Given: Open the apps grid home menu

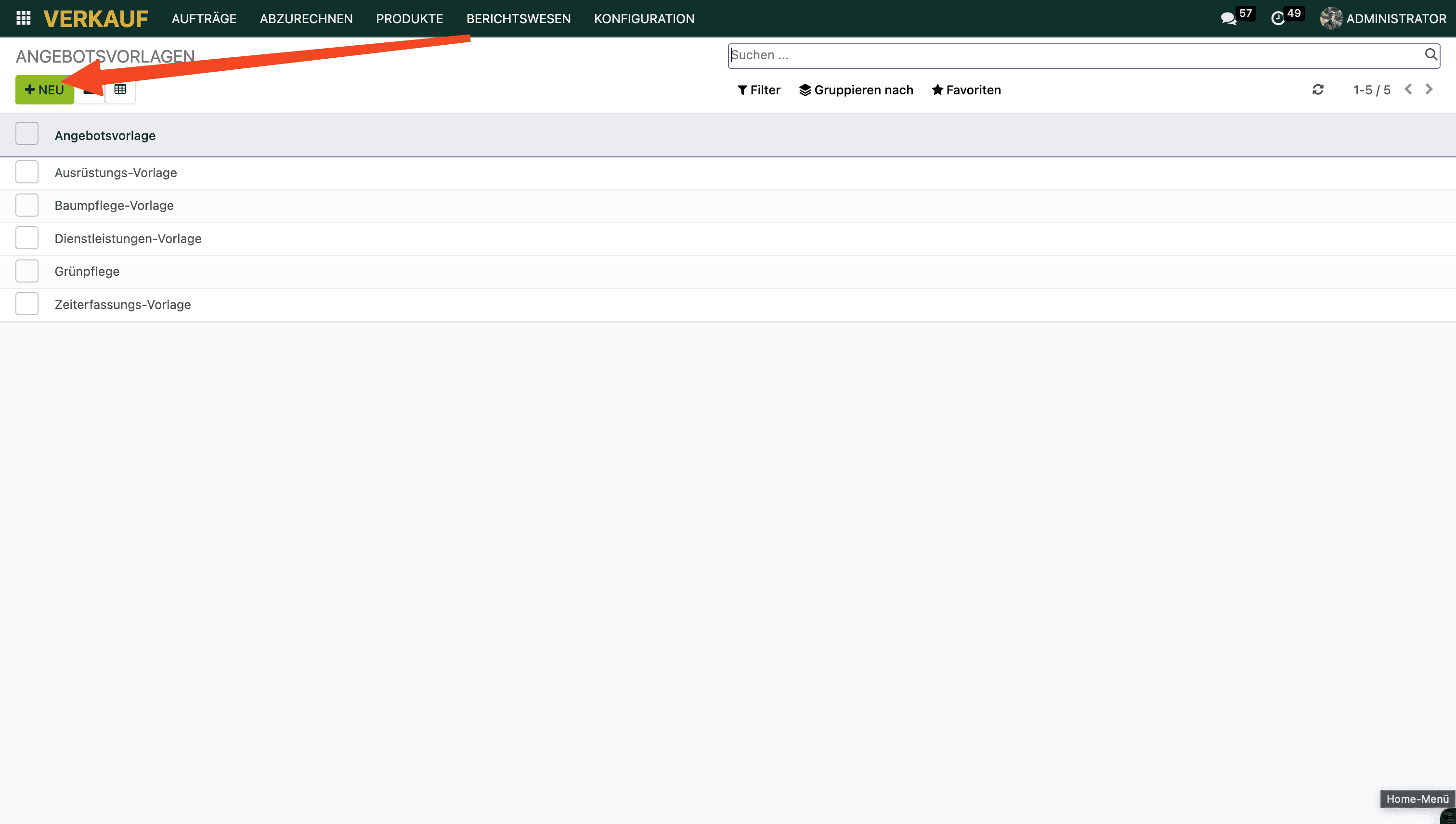Looking at the screenshot, I should tap(23, 18).
